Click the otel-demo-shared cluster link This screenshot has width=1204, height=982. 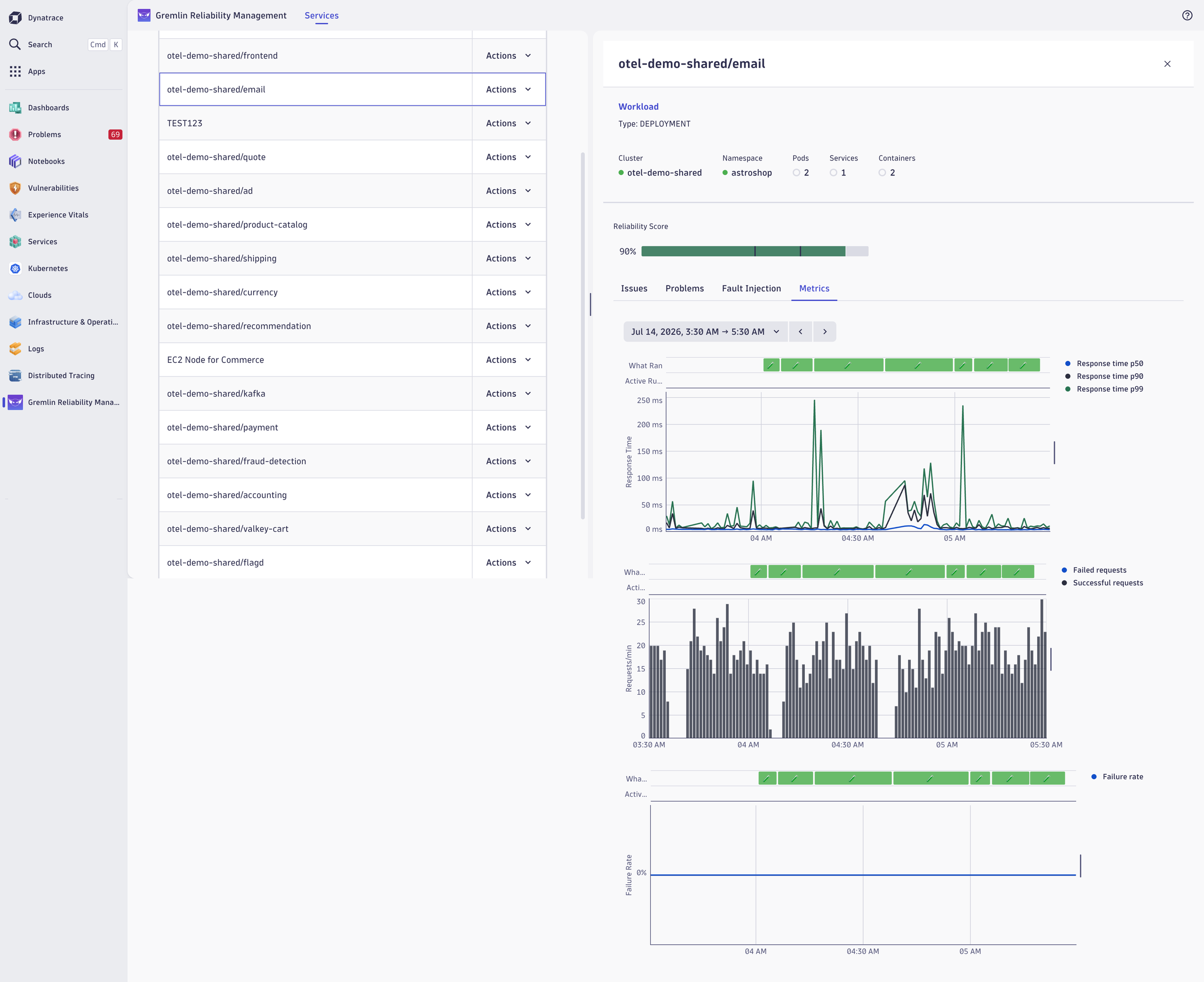(664, 172)
